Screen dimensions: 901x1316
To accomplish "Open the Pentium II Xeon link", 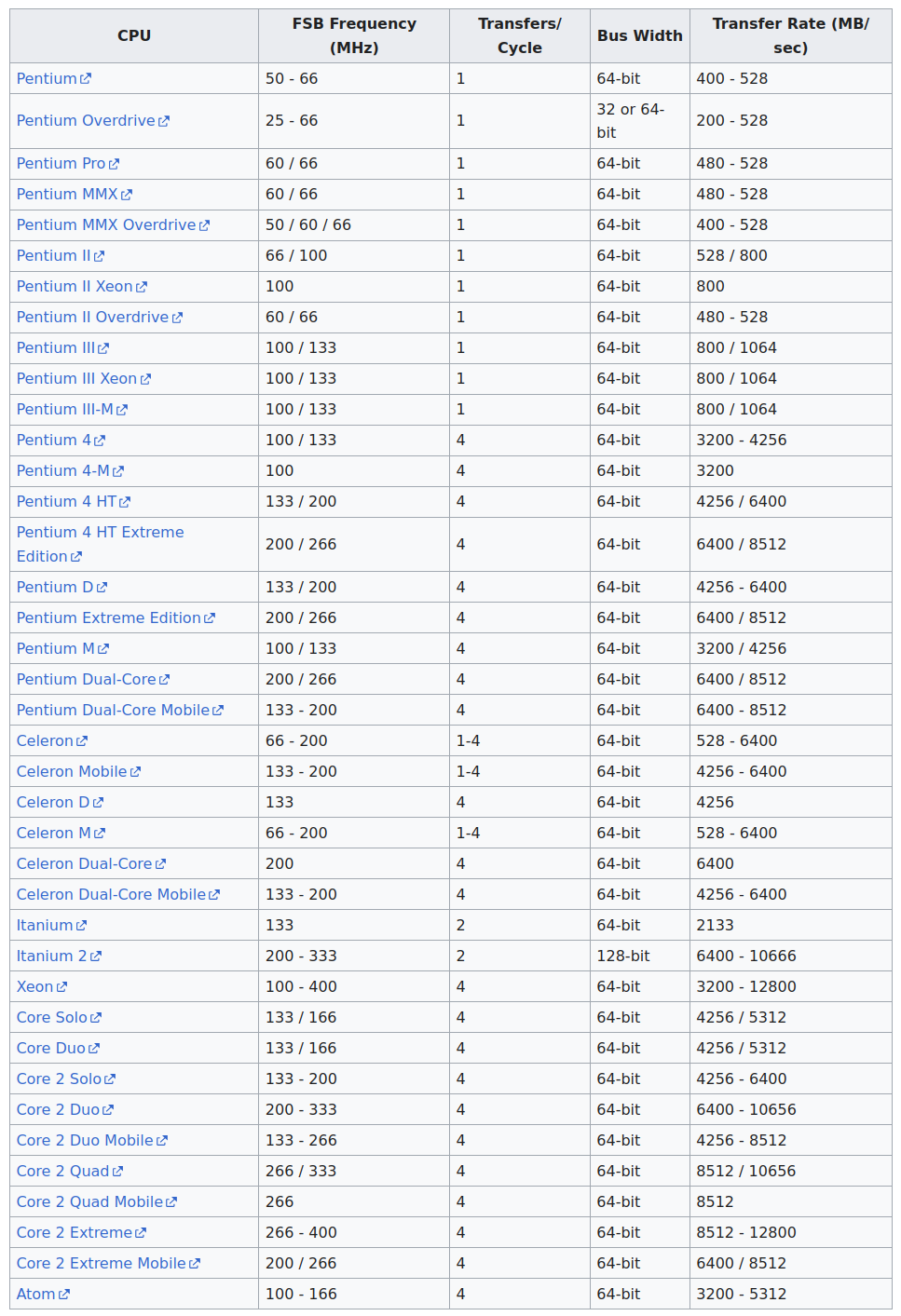I will tap(75, 287).
